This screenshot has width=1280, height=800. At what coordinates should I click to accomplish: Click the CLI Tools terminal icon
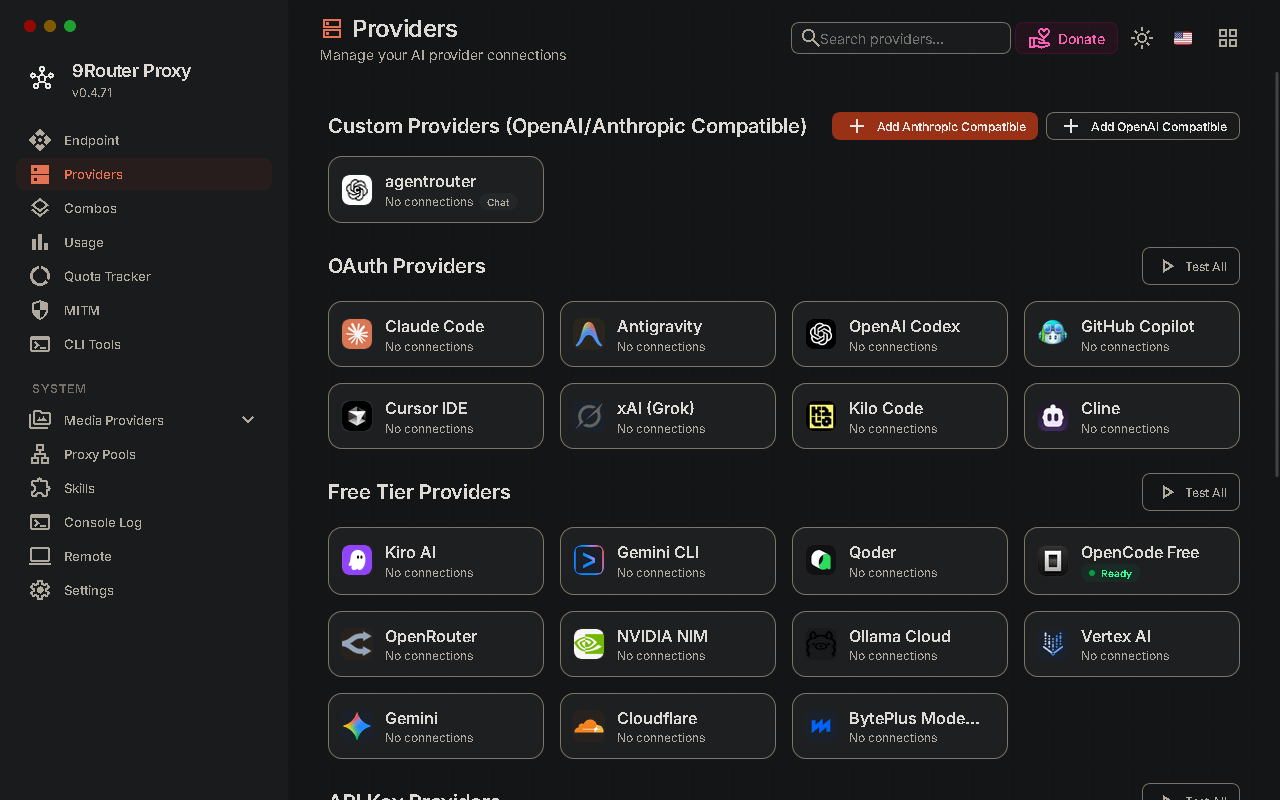pyautogui.click(x=40, y=344)
